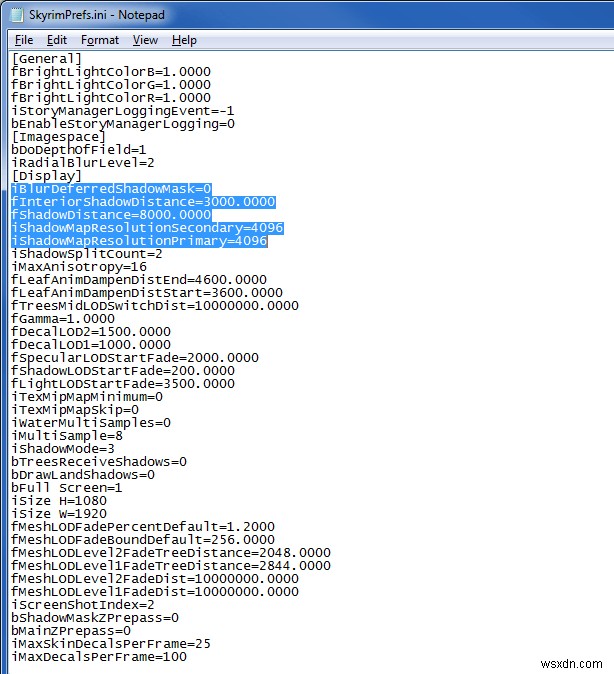Click the bDrawLandShadows=0 line
This screenshot has height=674, width=614.
pos(83,475)
